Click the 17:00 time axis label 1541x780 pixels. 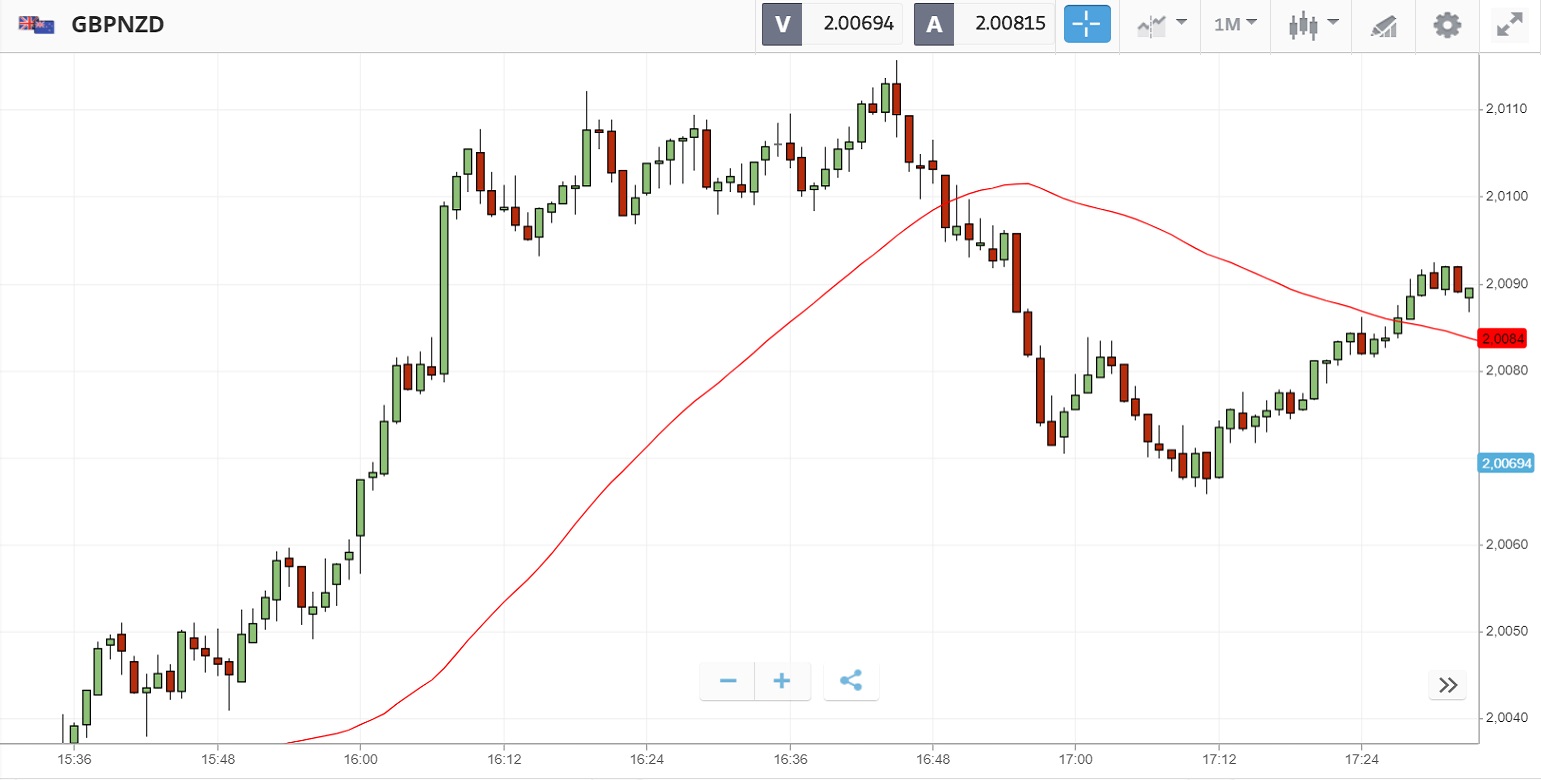1074,760
